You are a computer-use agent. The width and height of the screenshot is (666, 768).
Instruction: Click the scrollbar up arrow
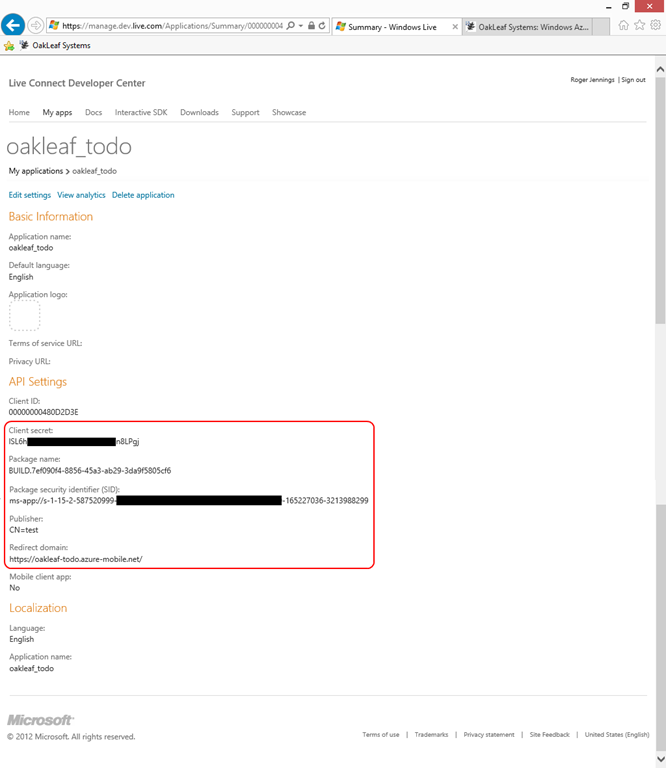[x=660, y=70]
